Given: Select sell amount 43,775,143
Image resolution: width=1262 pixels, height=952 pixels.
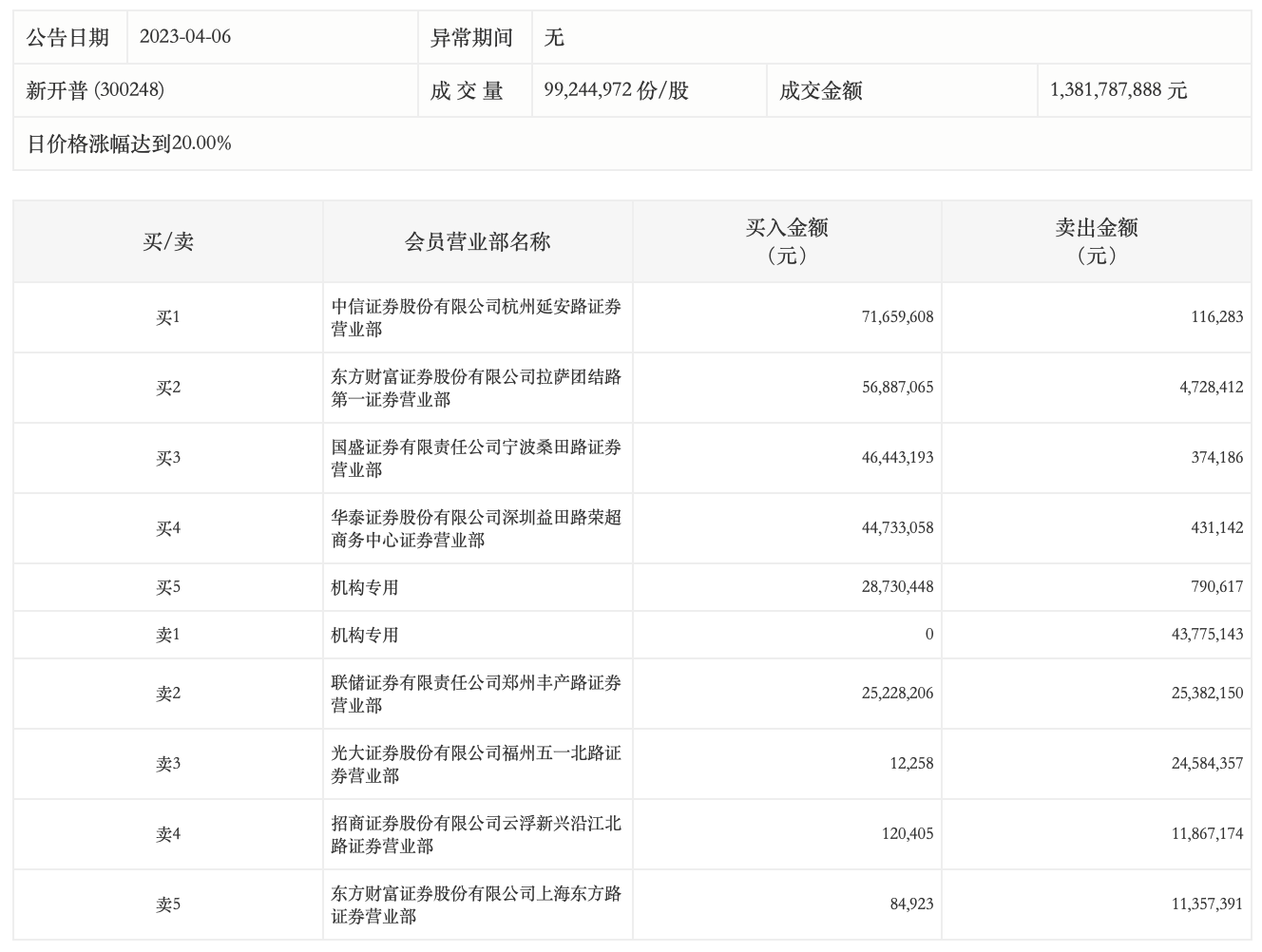Looking at the screenshot, I should pos(1207,635).
